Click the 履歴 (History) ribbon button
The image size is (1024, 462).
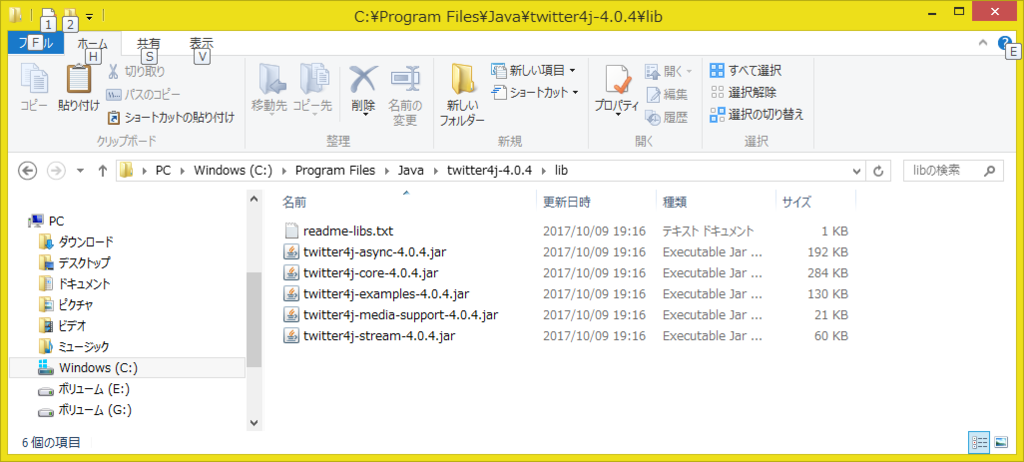coord(667,118)
